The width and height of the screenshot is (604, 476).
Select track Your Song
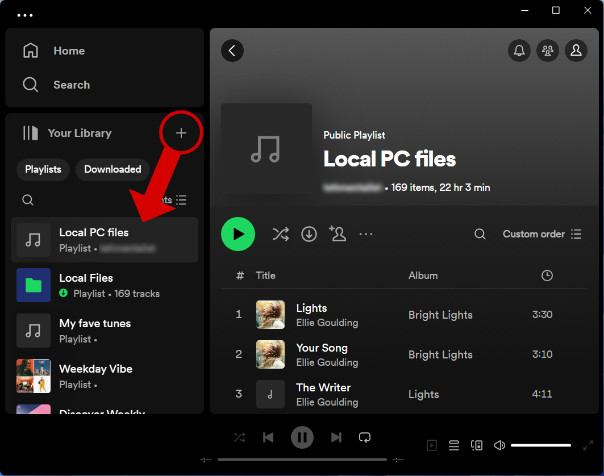(x=404, y=354)
